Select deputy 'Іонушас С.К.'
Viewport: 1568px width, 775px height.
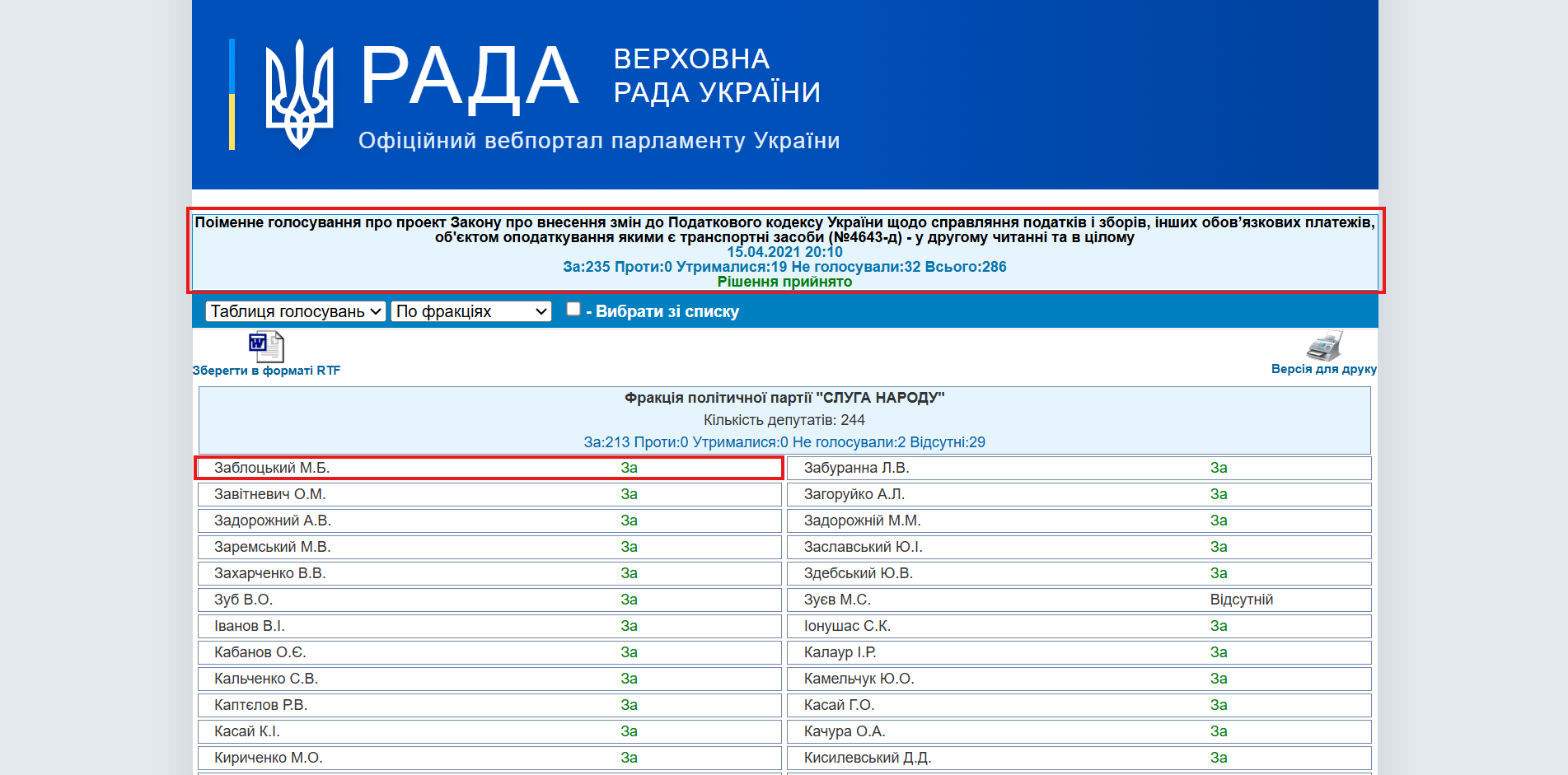coord(847,626)
